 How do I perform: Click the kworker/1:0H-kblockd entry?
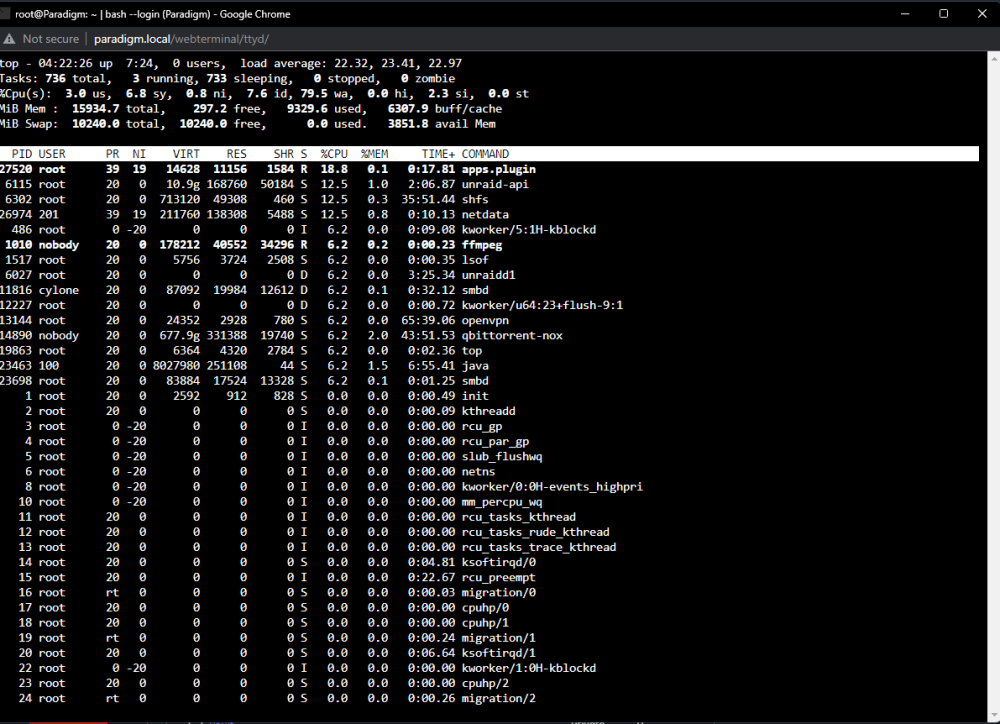(529, 669)
